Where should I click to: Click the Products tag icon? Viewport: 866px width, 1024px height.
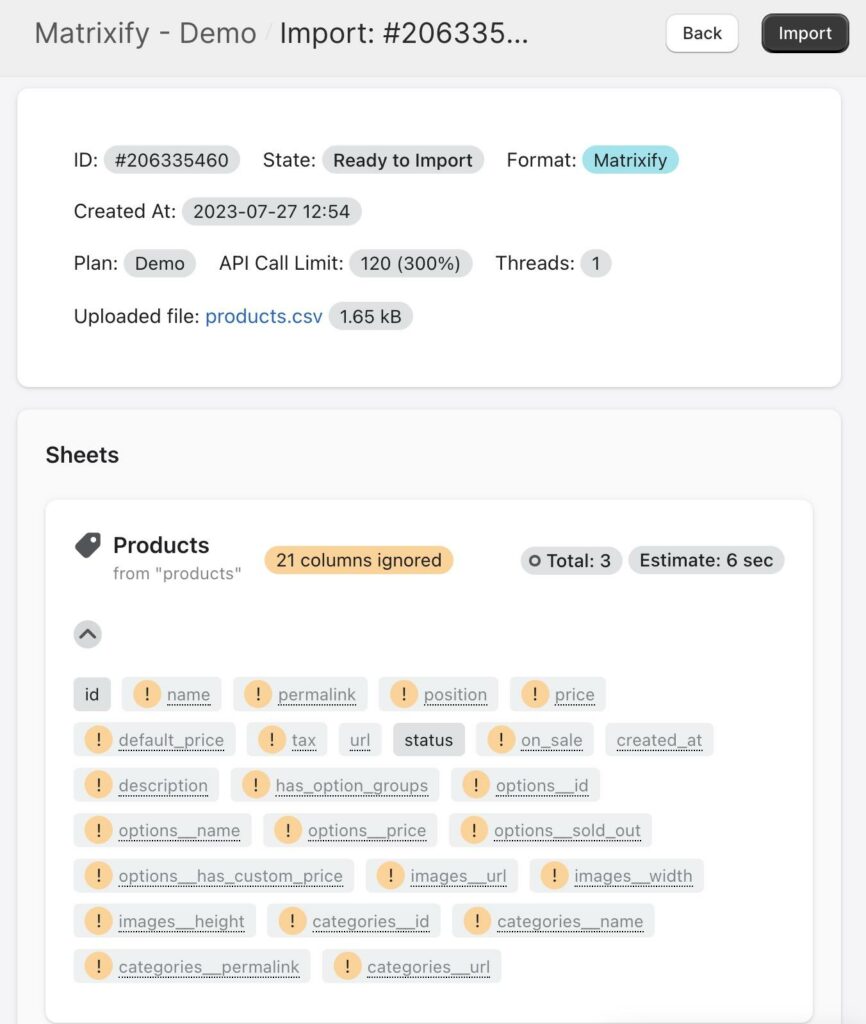click(88, 546)
